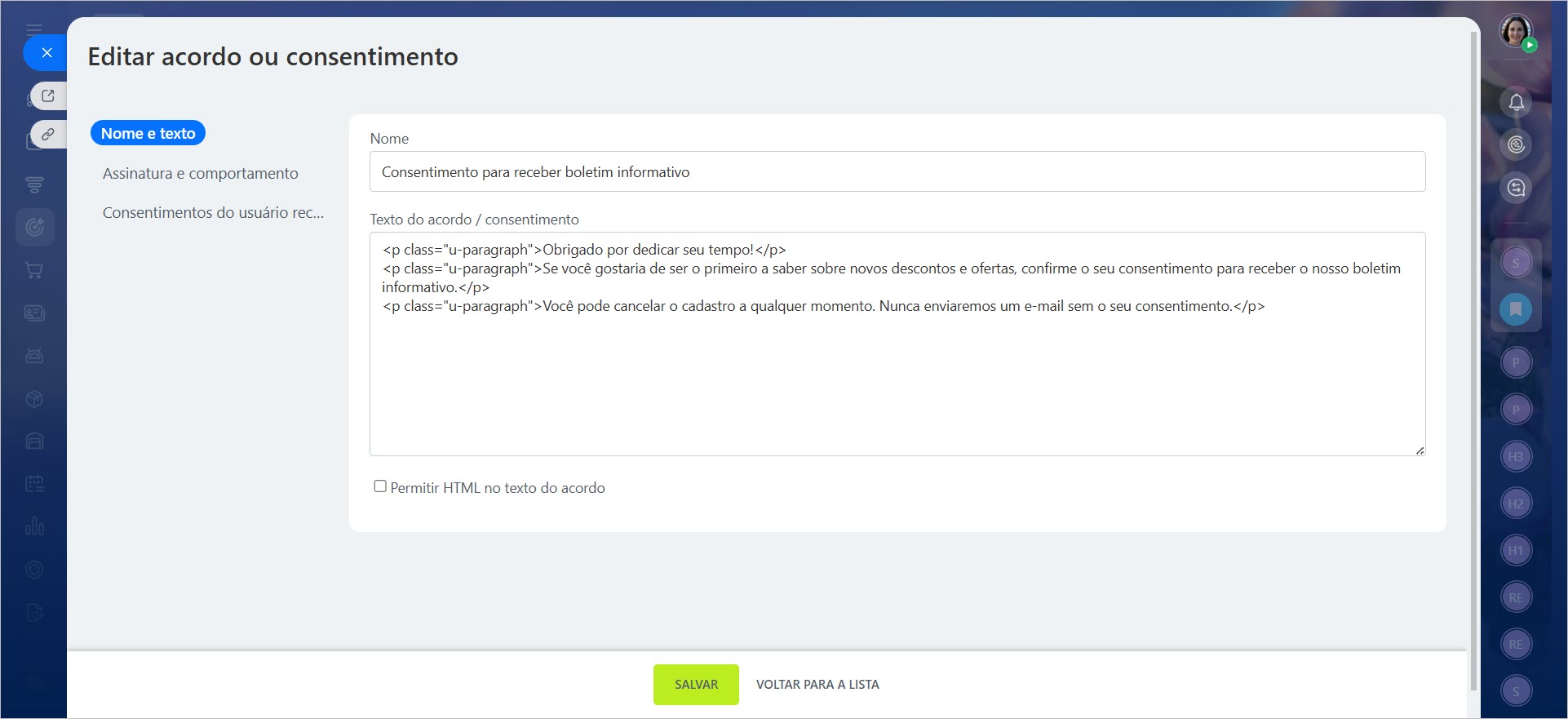Select the Nome e texto tab
The width and height of the screenshot is (1568, 719).
point(148,133)
